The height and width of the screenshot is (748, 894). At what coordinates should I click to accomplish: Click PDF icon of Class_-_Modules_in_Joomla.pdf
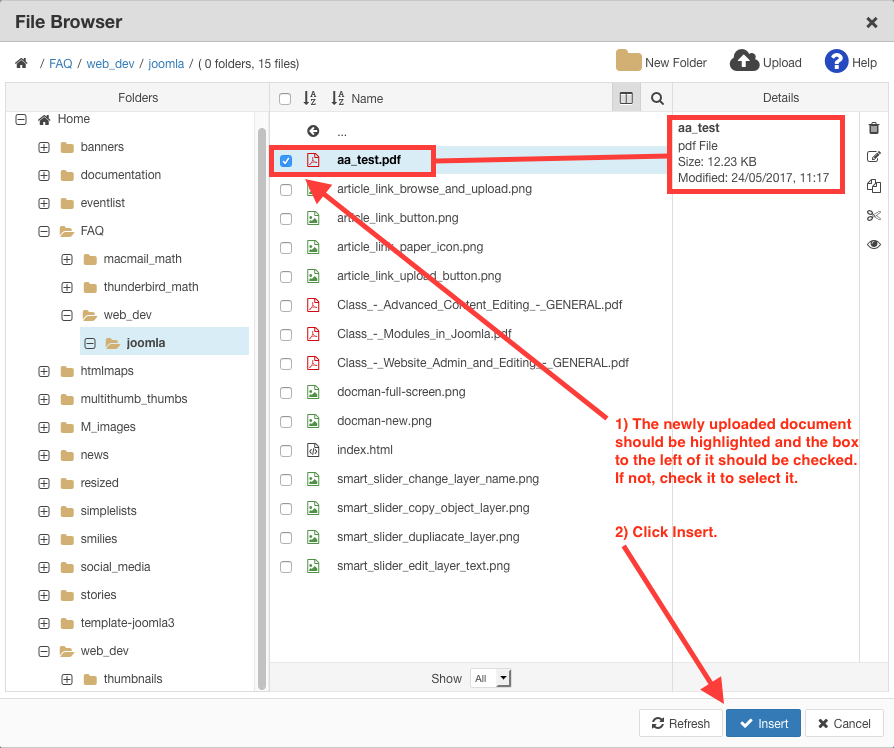pyautogui.click(x=313, y=334)
